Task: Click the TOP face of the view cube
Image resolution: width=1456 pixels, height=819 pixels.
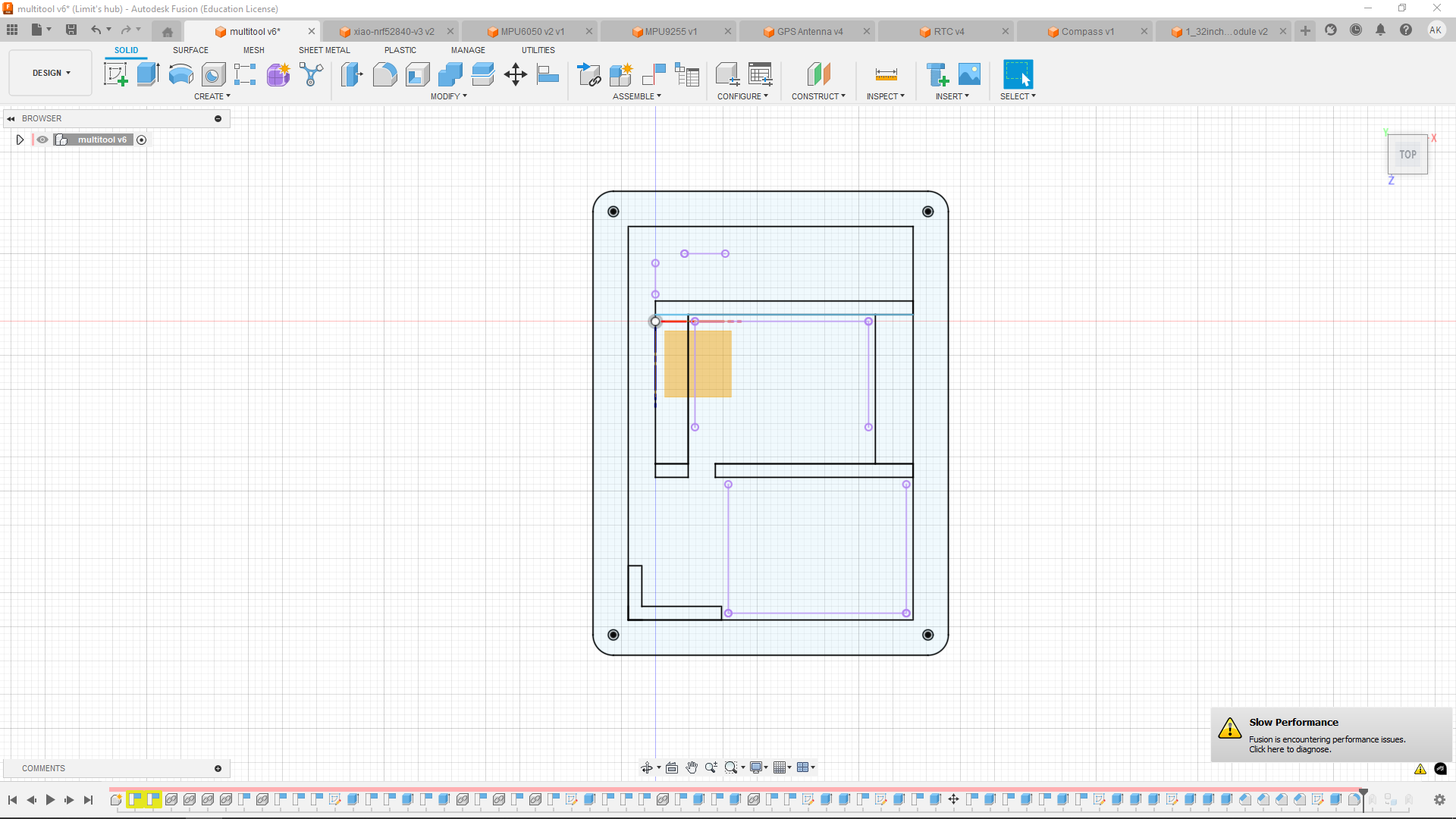Action: (1407, 155)
